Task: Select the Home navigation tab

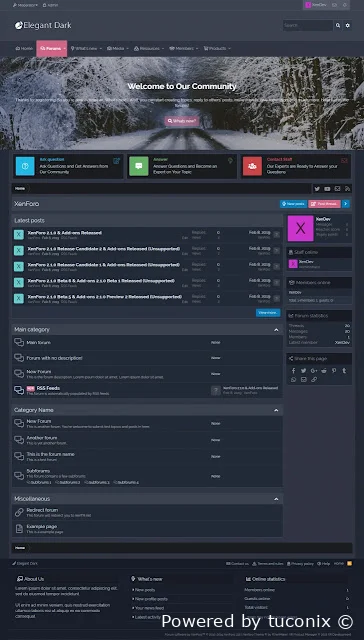Action: 24,49
